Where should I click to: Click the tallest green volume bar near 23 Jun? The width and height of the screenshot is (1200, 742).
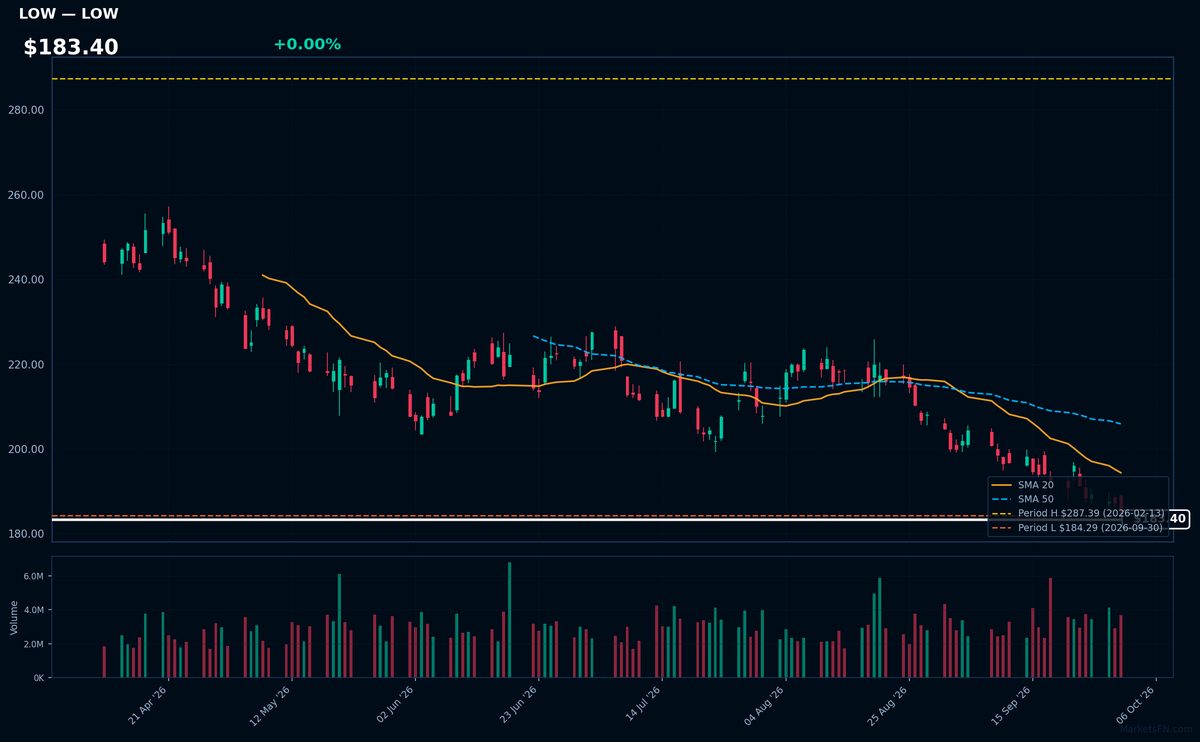point(509,620)
